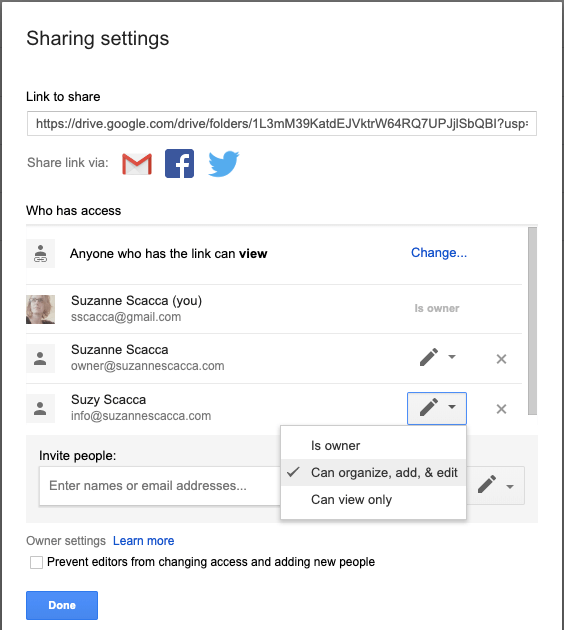564x630 pixels.
Task: Share the link via Facebook icon
Action: [180, 164]
